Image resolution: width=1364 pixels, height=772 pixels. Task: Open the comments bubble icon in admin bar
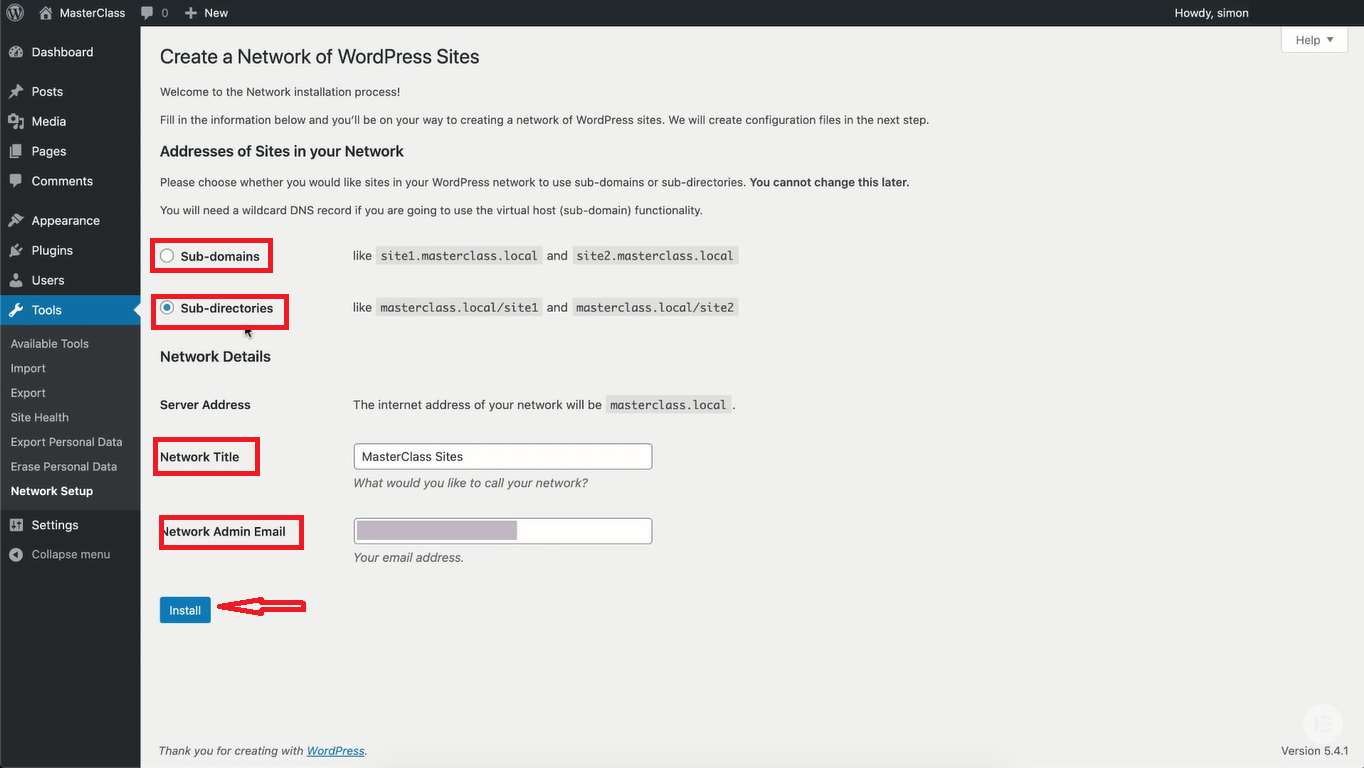pos(147,13)
